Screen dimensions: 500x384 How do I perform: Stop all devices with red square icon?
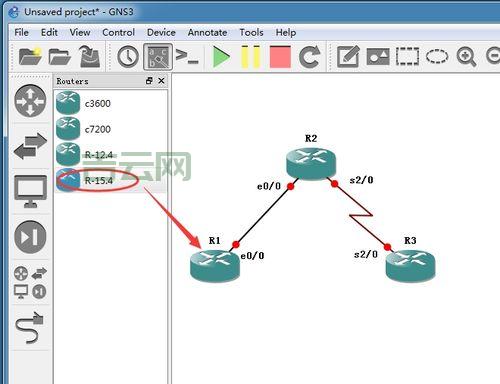tap(280, 57)
